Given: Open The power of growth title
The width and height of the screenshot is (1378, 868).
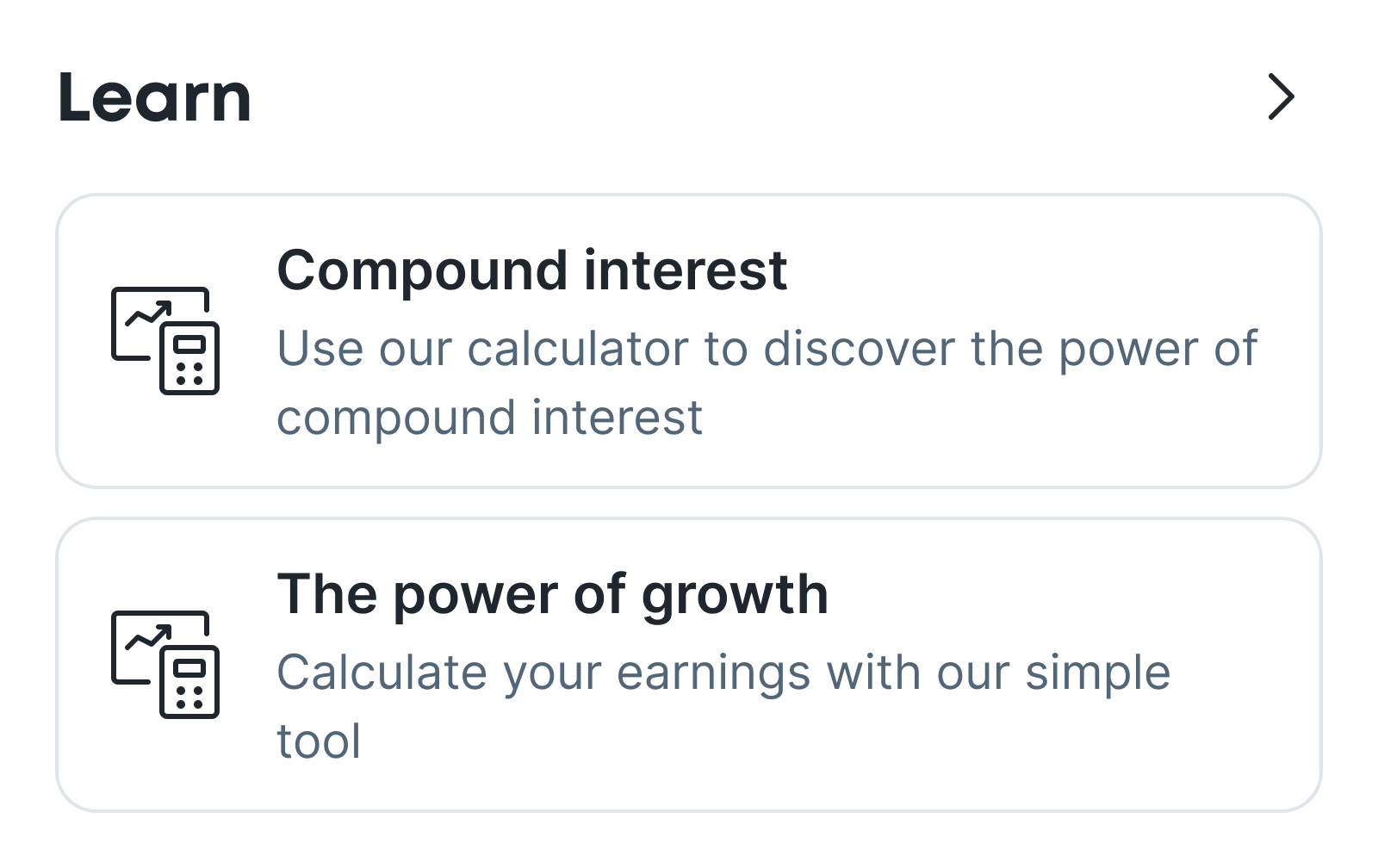Looking at the screenshot, I should coord(552,594).
